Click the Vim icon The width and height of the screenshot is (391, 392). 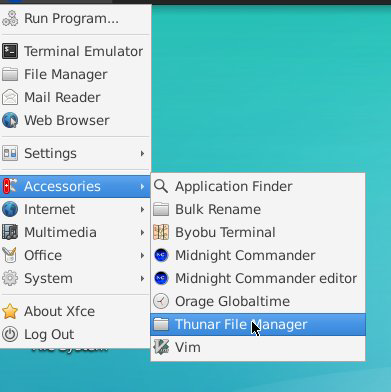click(x=161, y=347)
